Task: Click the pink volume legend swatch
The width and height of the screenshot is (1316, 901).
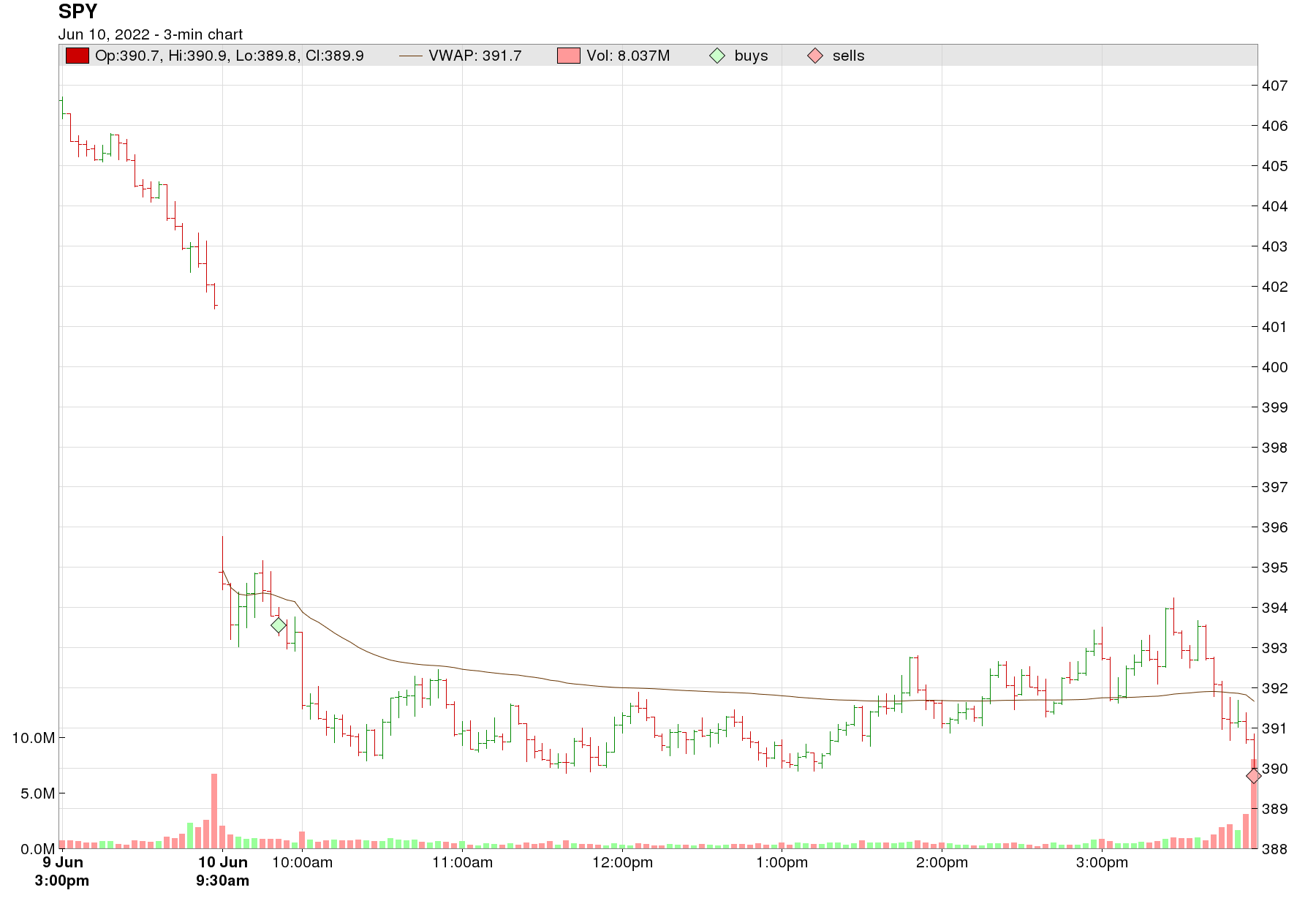Action: coord(568,56)
